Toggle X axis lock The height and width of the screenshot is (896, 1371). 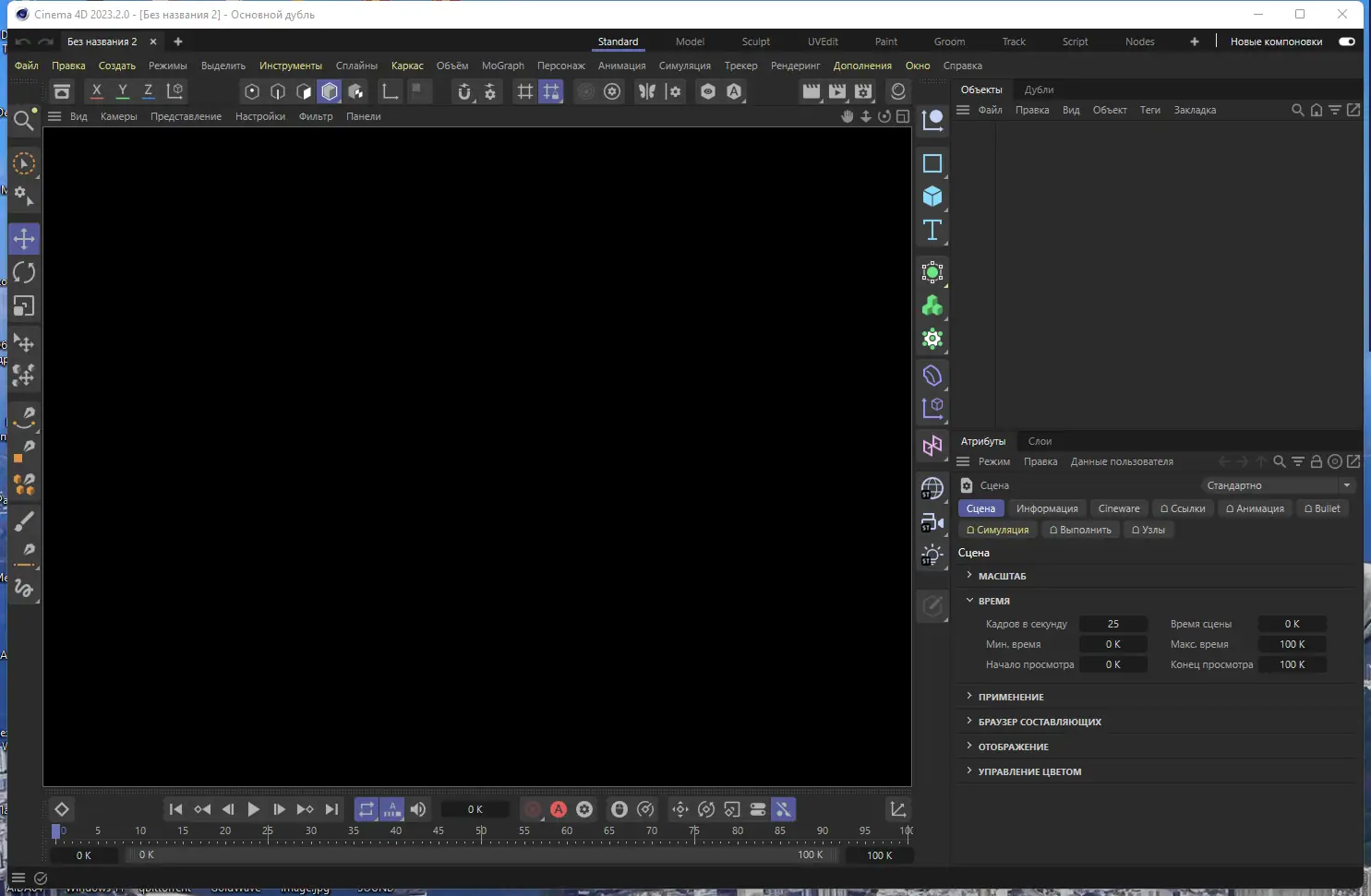(x=96, y=91)
